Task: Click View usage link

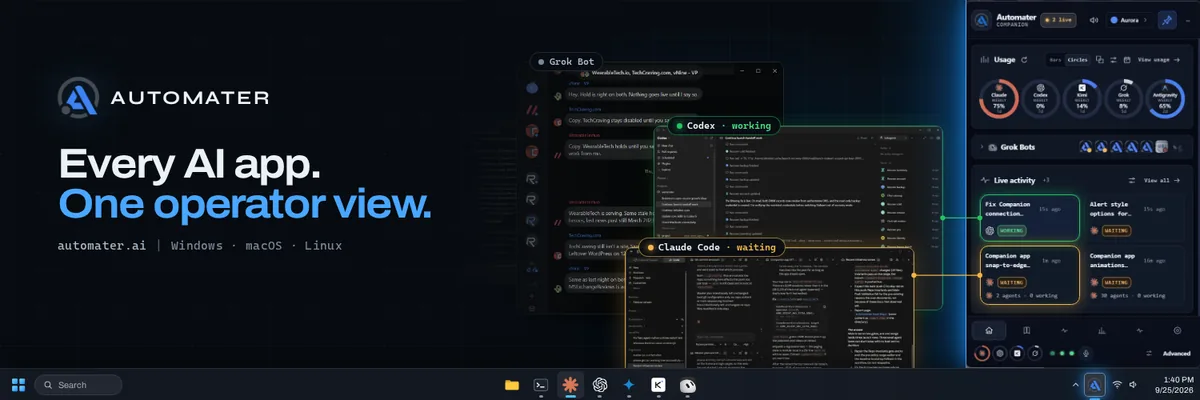Action: pyautogui.click(x=1158, y=60)
